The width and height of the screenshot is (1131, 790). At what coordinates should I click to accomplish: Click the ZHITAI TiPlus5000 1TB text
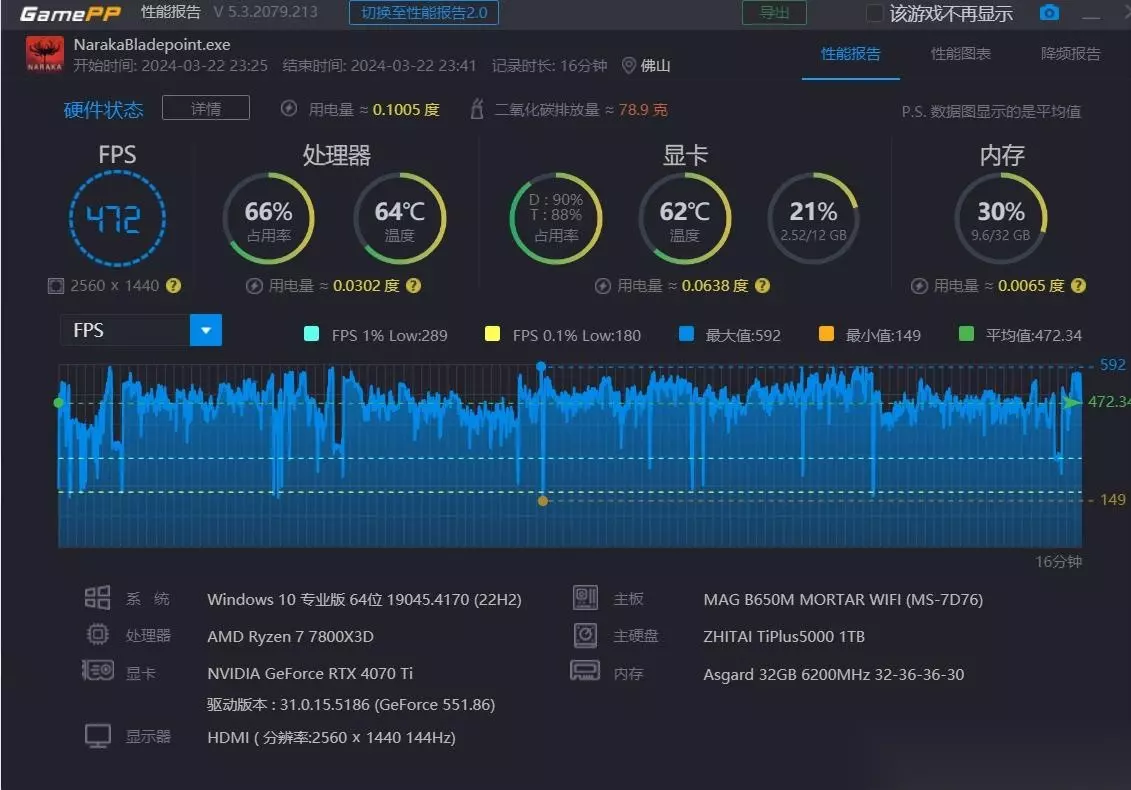pos(784,636)
